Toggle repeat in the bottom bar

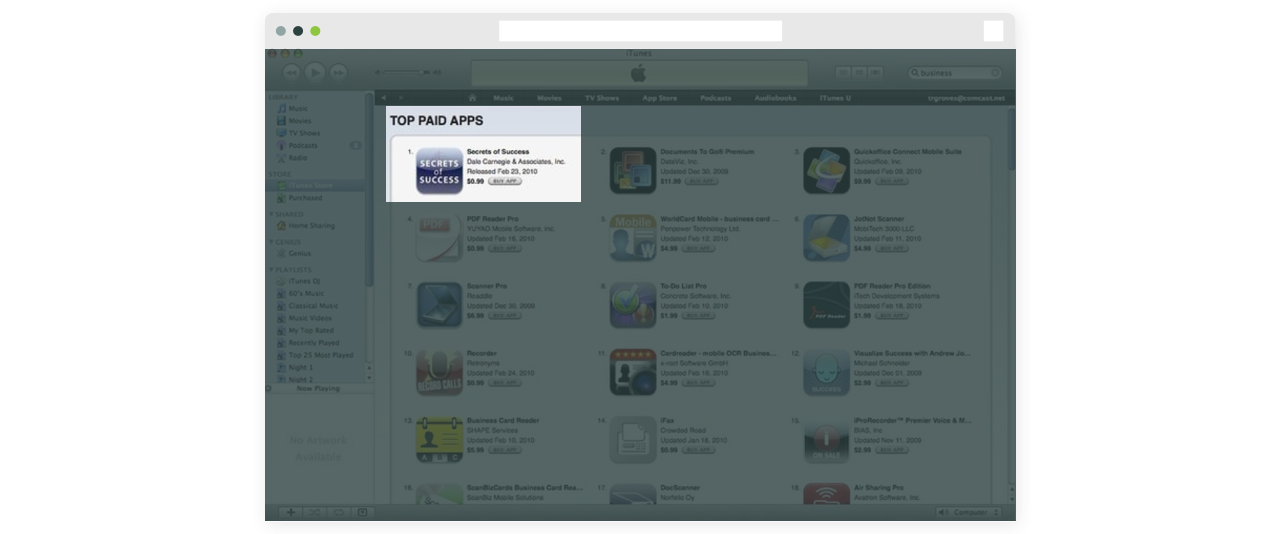tap(338, 512)
